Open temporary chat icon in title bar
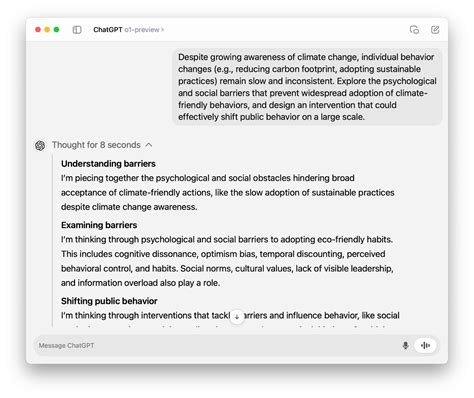The image size is (474, 398). (414, 30)
